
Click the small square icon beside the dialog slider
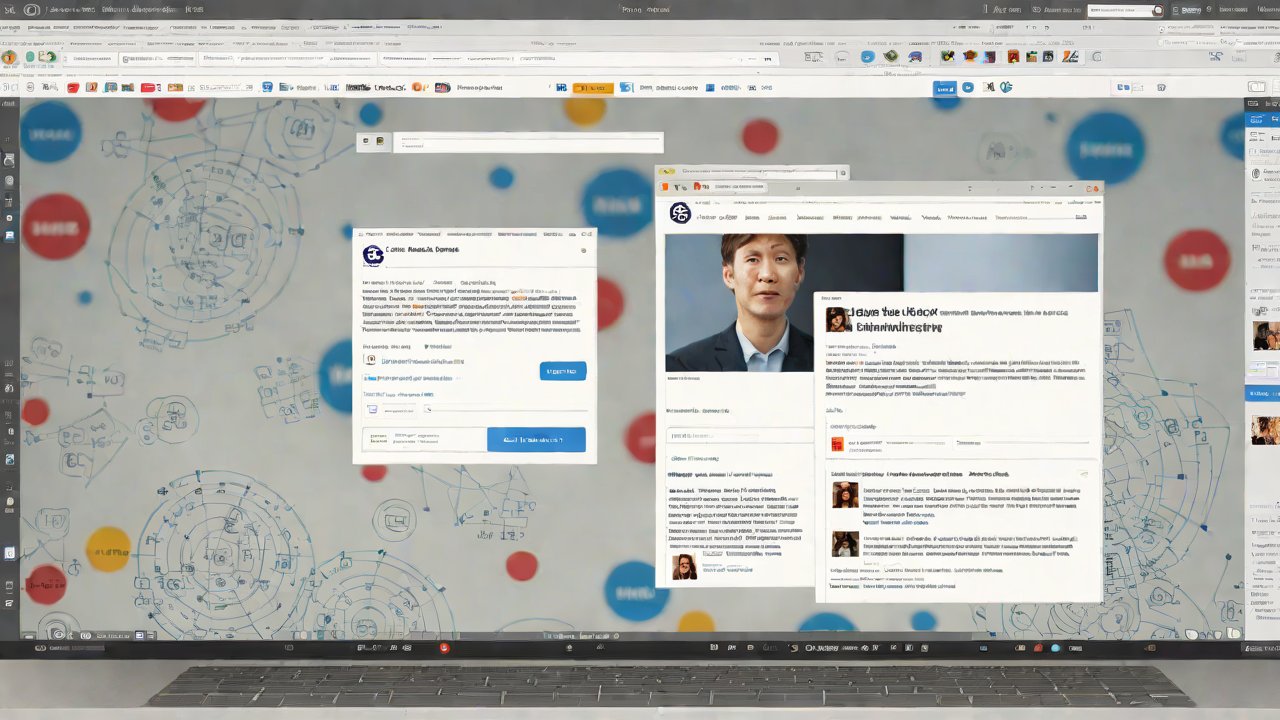click(x=372, y=409)
